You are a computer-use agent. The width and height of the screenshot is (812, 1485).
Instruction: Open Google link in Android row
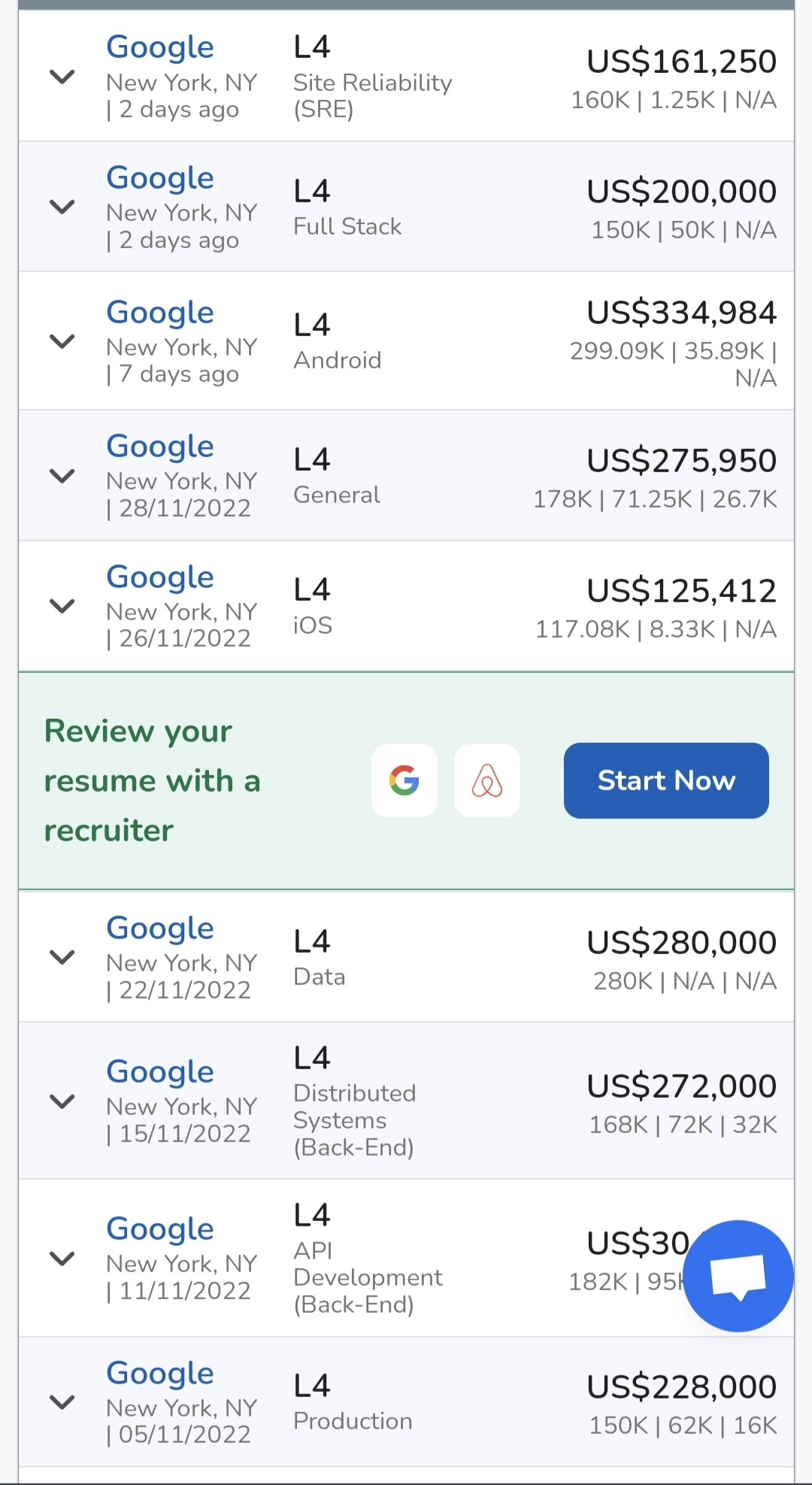tap(160, 313)
